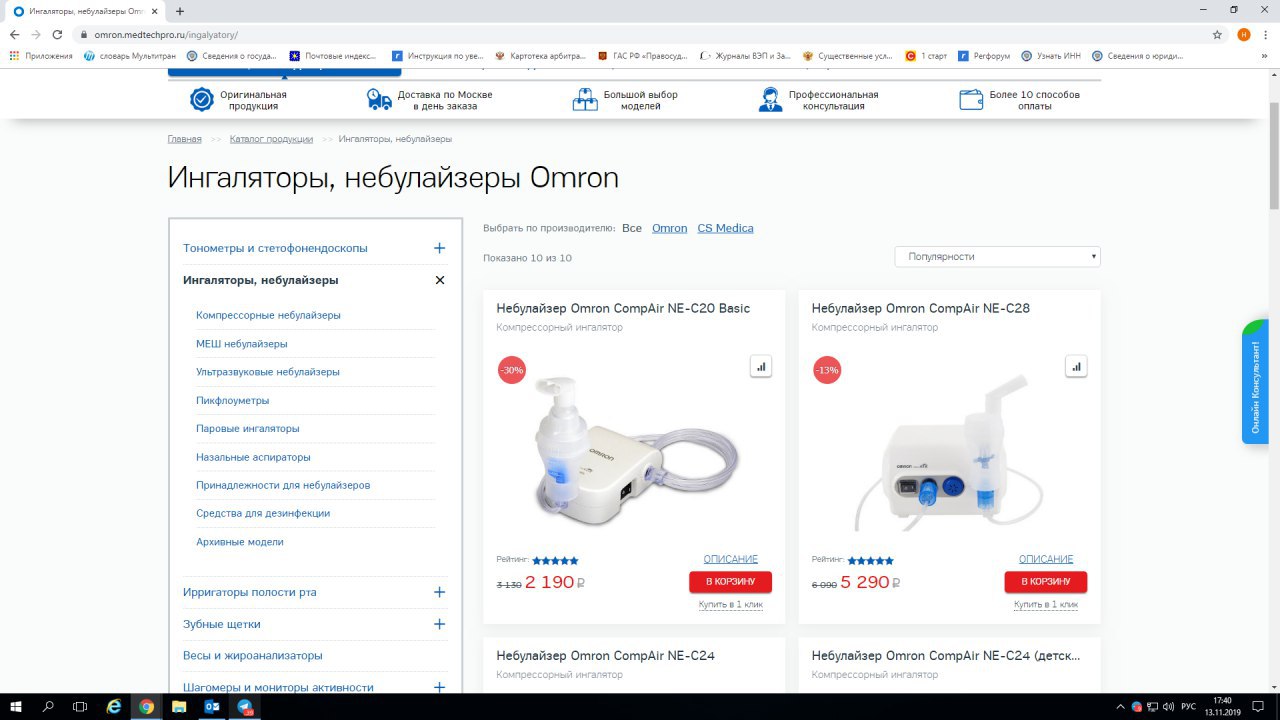Add NE-C20 Basic to comparison chart icon
The width and height of the screenshot is (1280, 720).
[761, 367]
